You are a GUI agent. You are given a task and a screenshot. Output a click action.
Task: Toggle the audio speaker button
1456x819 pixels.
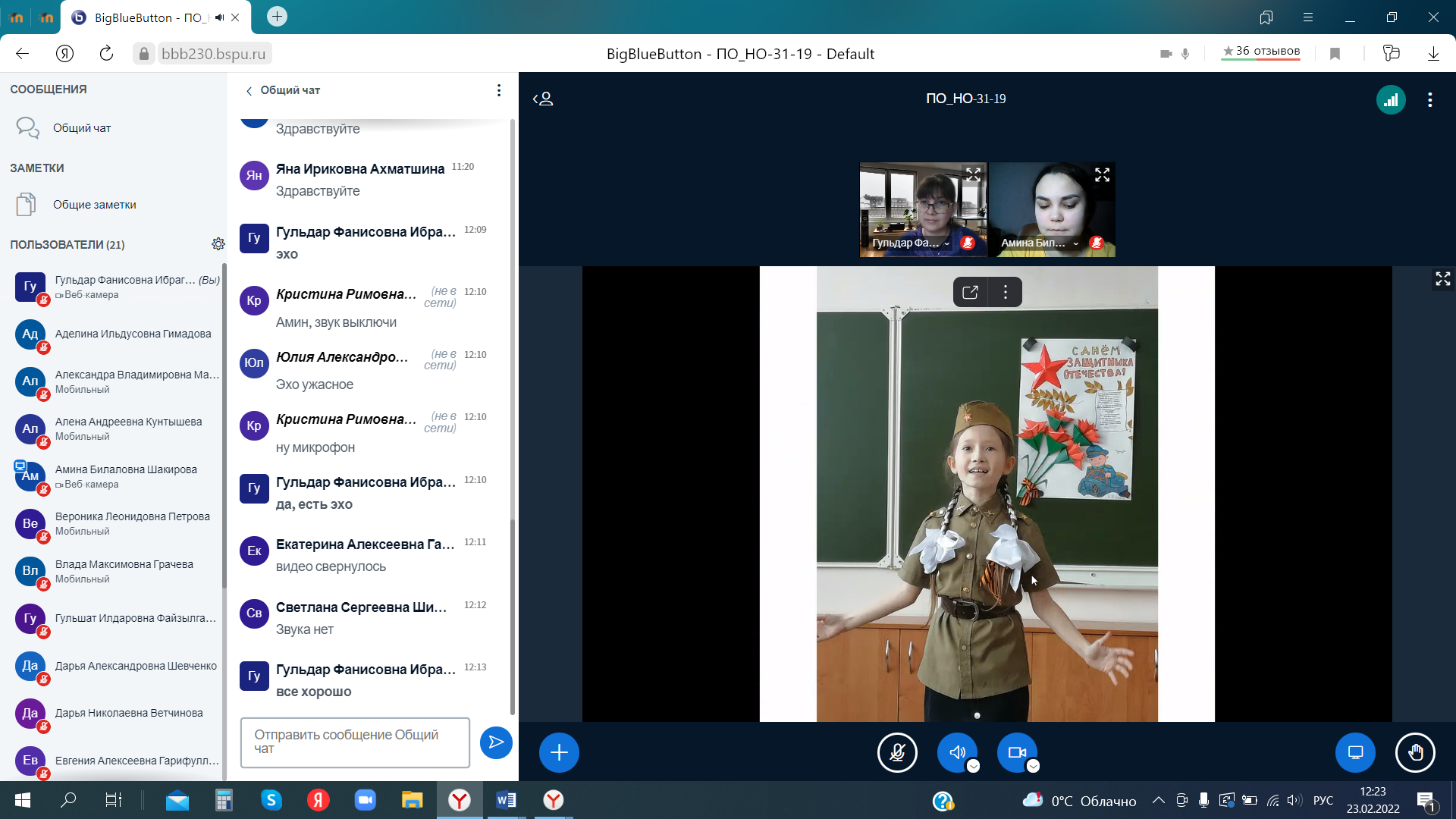click(x=956, y=752)
